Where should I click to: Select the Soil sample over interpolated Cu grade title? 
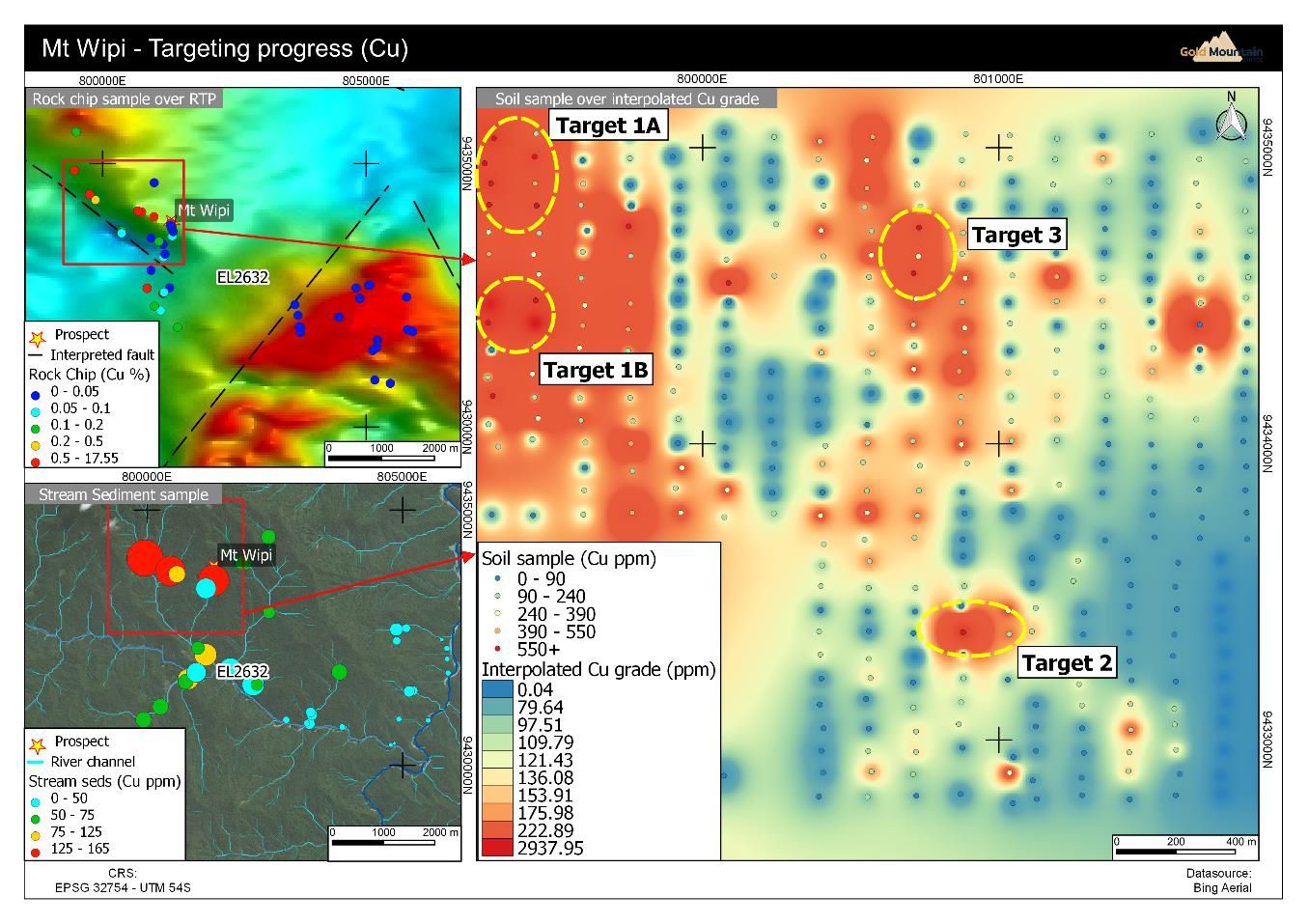point(627,98)
